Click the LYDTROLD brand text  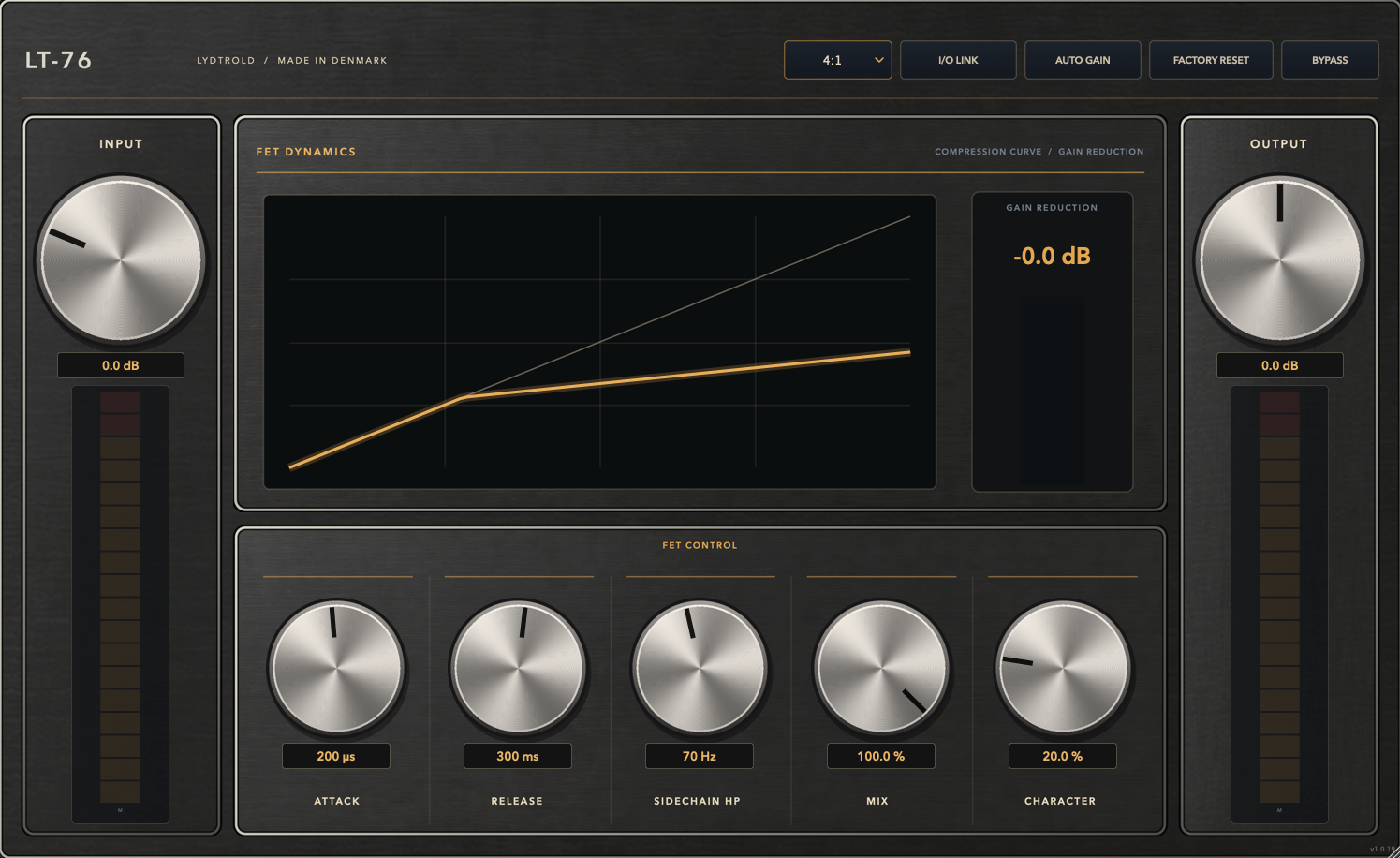point(226,60)
